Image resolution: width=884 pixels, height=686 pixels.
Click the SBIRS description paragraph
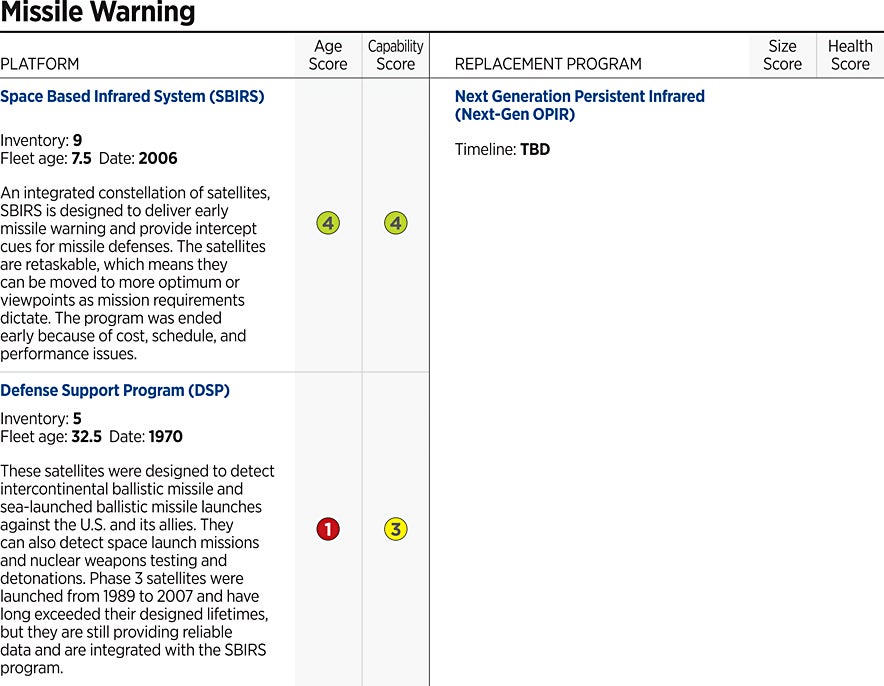[135, 272]
